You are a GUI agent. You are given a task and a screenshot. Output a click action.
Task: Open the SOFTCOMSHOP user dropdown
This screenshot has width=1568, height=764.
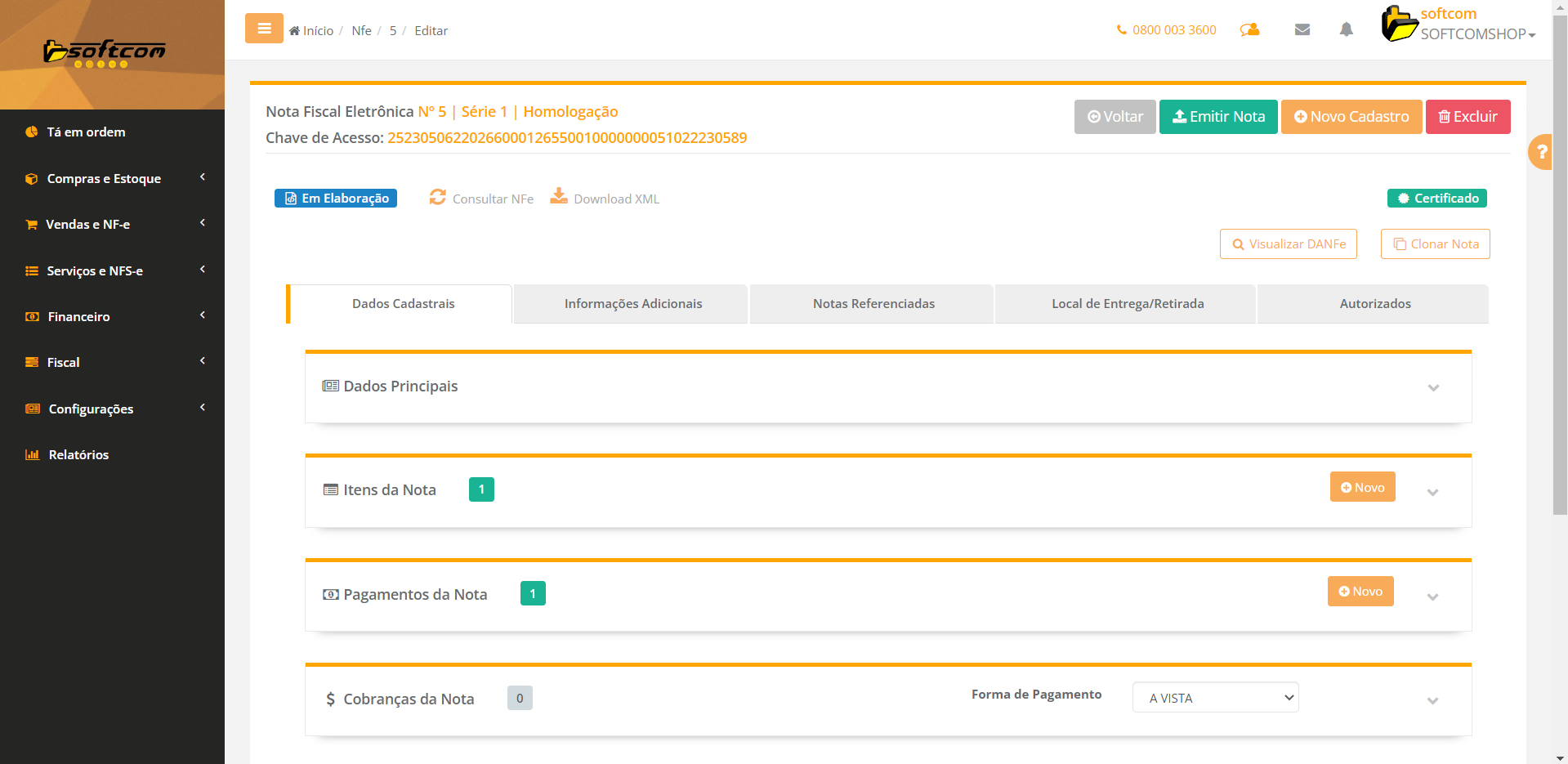(x=1477, y=34)
